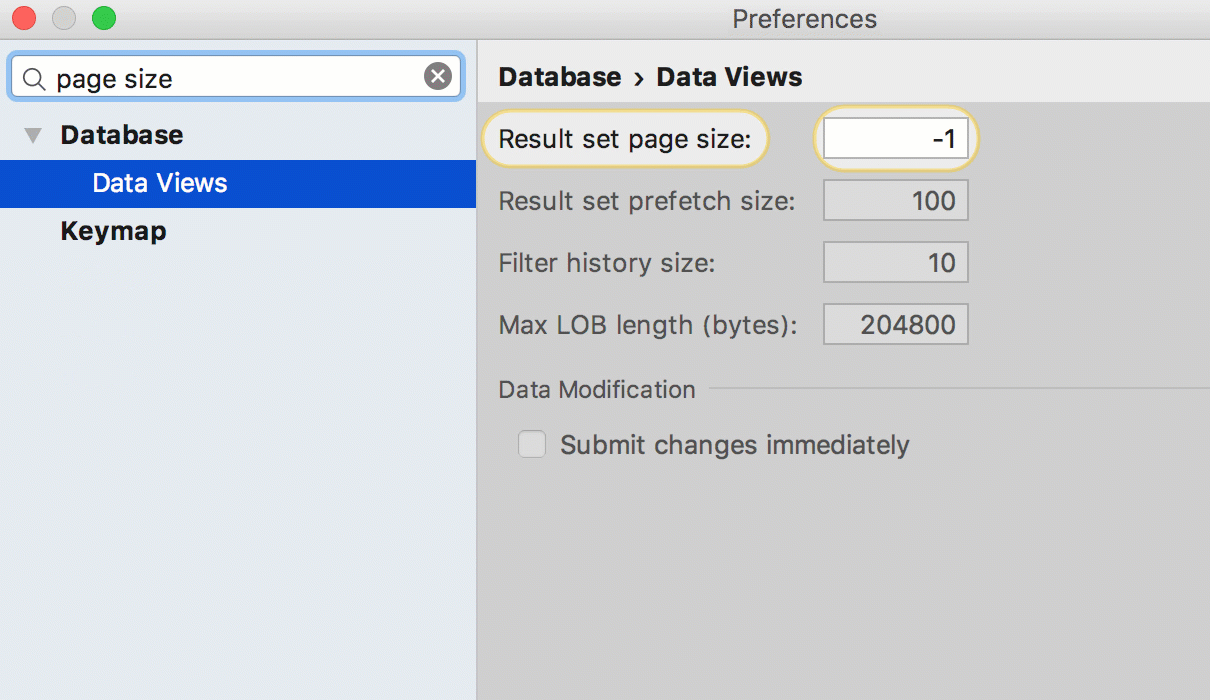Maximize Preferences using the green button
Viewport: 1210px width, 700px height.
coord(104,18)
